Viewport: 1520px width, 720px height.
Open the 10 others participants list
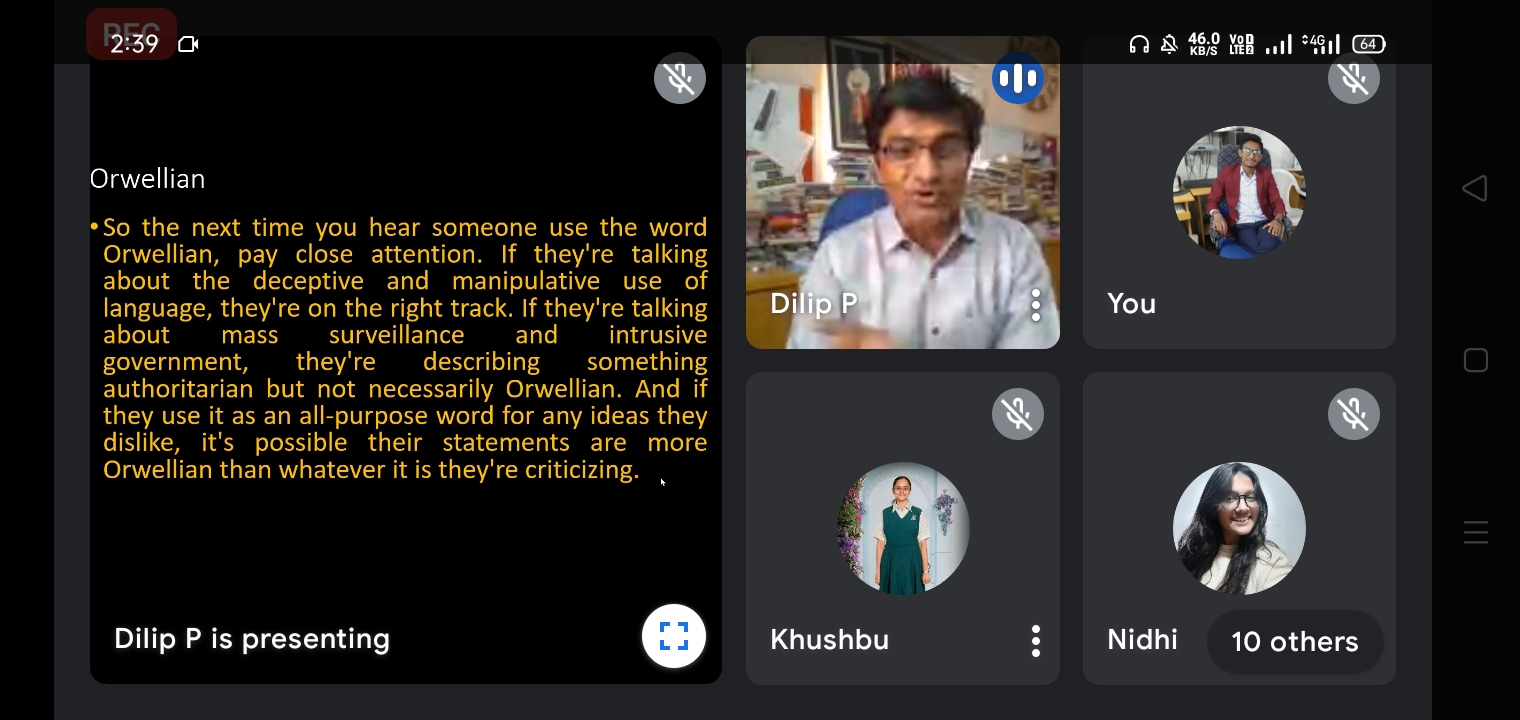(x=1295, y=642)
